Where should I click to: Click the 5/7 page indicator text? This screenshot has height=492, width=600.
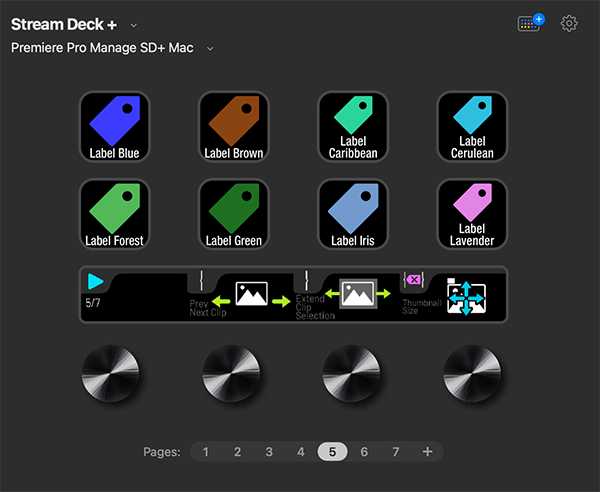[x=93, y=303]
